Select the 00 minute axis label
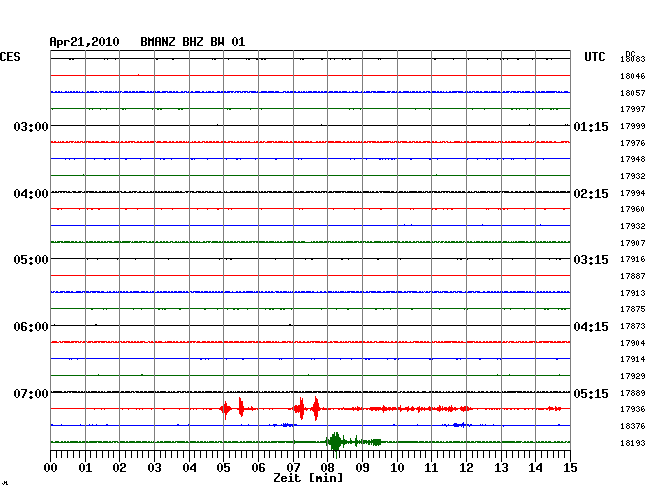Viewport: 650px width, 494px height. point(50,468)
